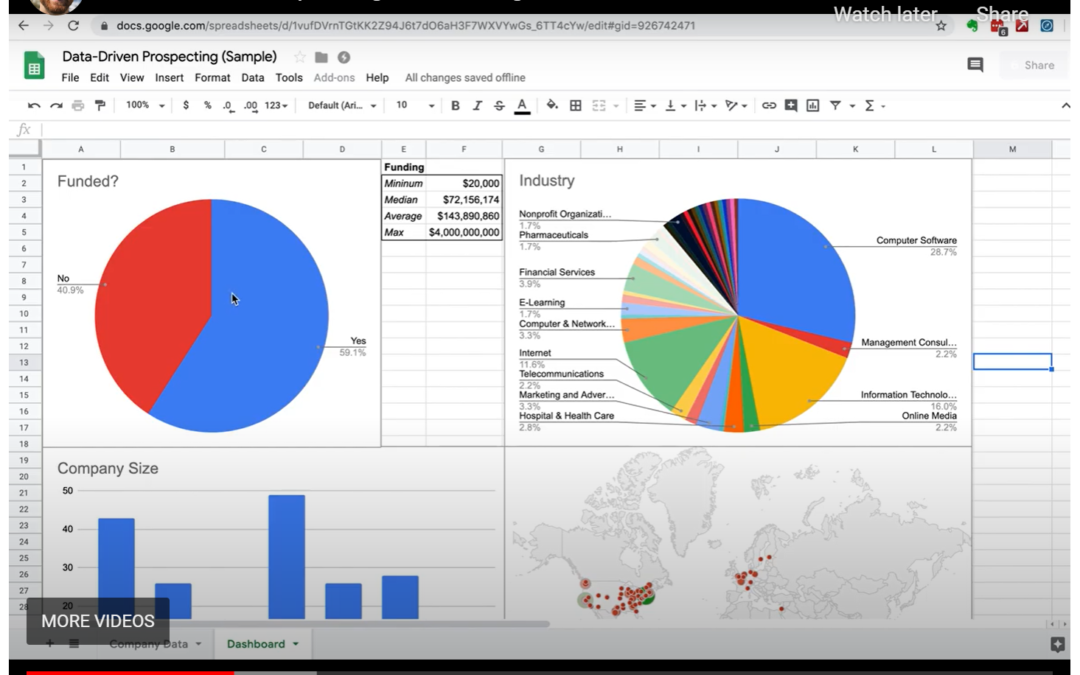
Task: Click the browser Reload icon
Action: [73, 25]
